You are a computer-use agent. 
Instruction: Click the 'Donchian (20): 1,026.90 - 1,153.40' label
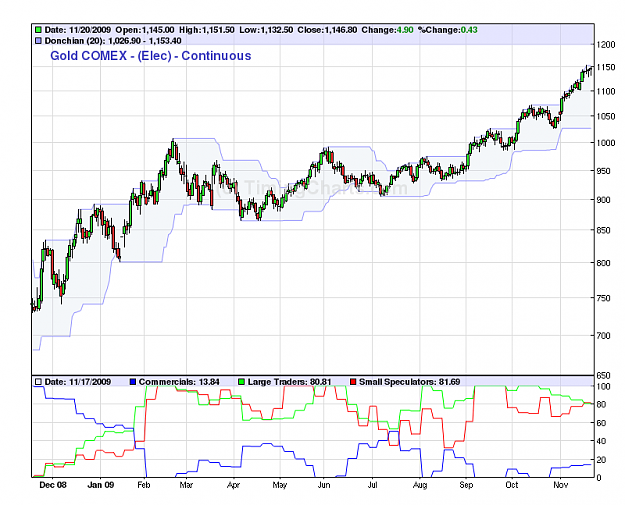[113, 41]
